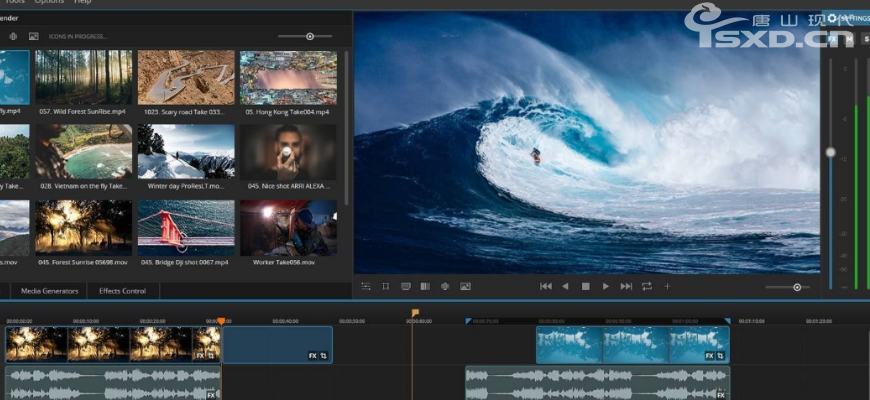Open FX on the empty blue clip
Viewport: 870px width, 400px height.
point(312,356)
